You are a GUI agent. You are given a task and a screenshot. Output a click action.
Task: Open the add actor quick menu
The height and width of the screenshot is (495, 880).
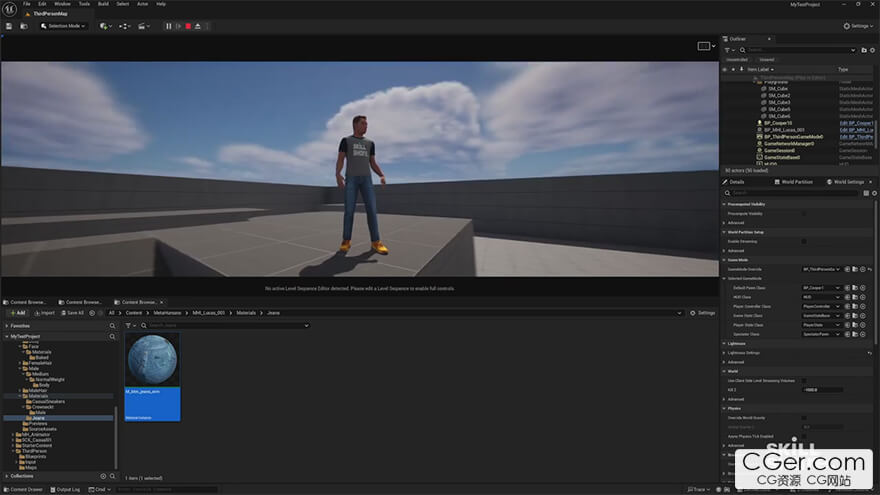tap(105, 26)
